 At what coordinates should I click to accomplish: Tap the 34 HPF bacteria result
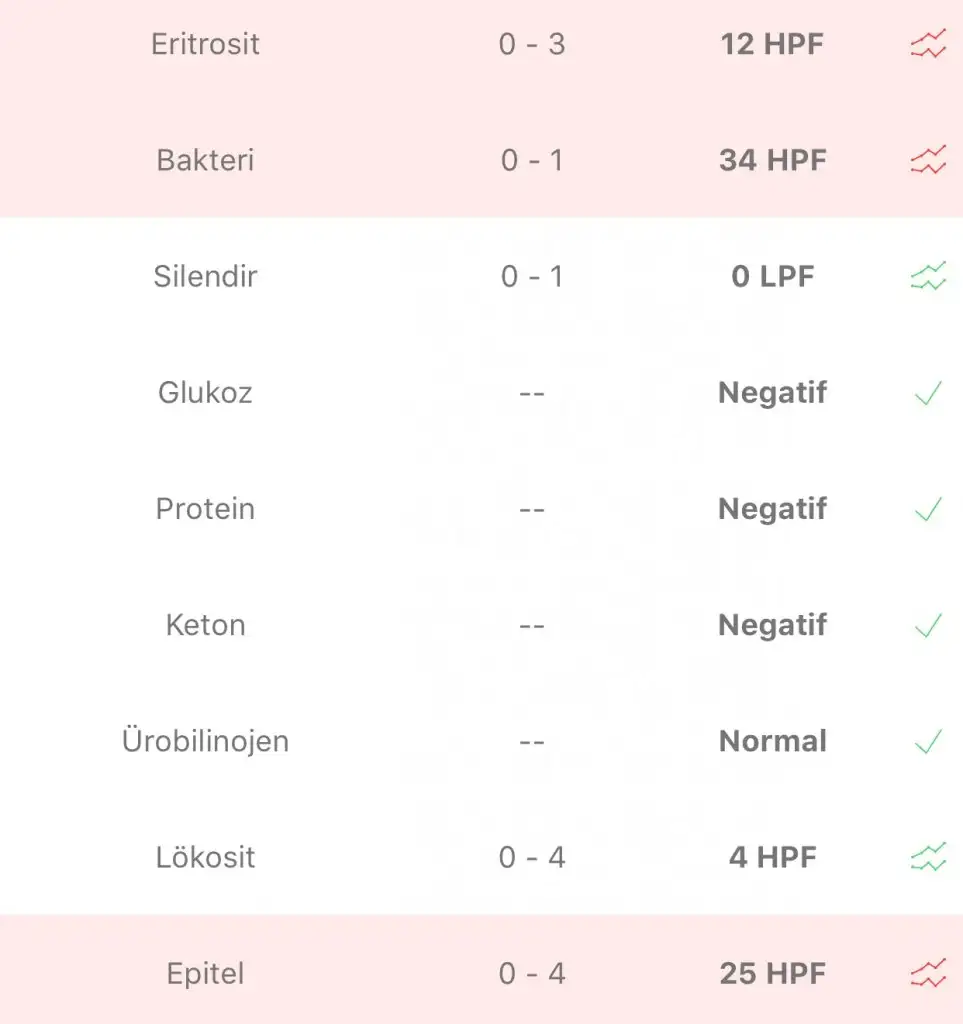pos(773,161)
